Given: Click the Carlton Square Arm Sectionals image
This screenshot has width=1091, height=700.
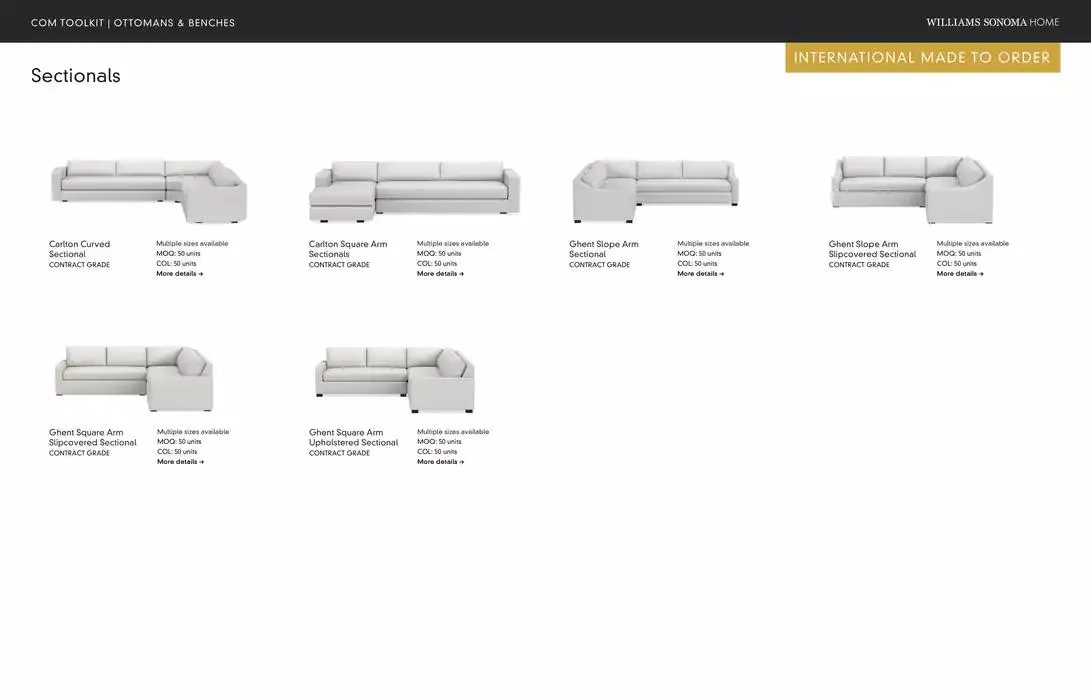Looking at the screenshot, I should click(414, 191).
